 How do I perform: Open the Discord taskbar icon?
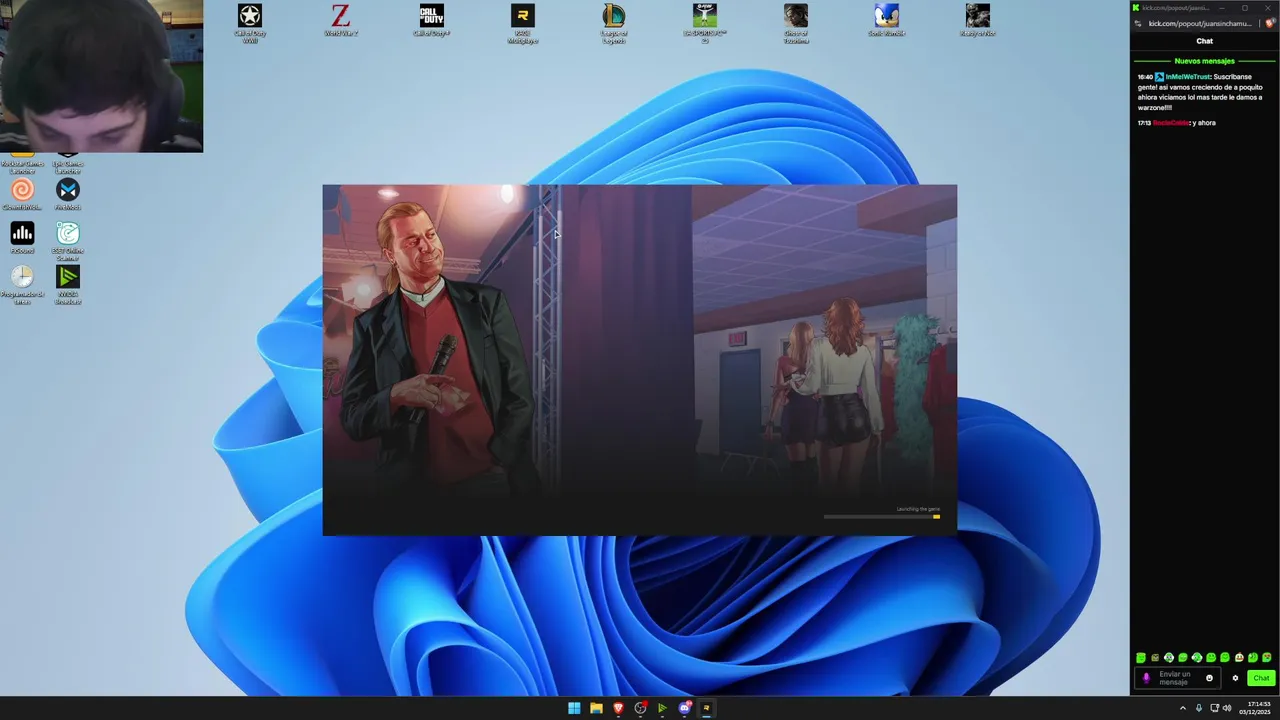684,708
